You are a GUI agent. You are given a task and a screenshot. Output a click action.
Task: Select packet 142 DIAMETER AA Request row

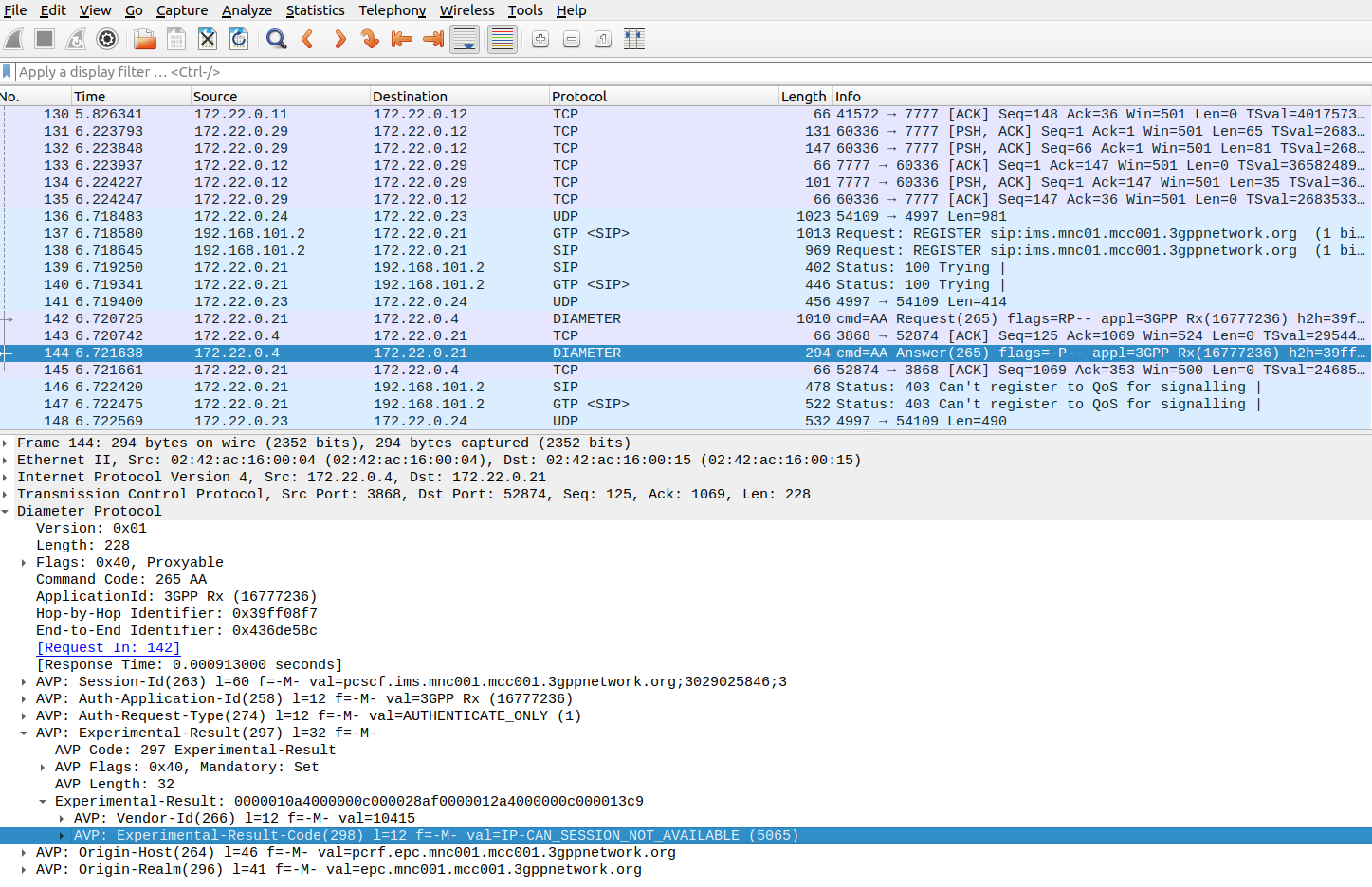686,318
